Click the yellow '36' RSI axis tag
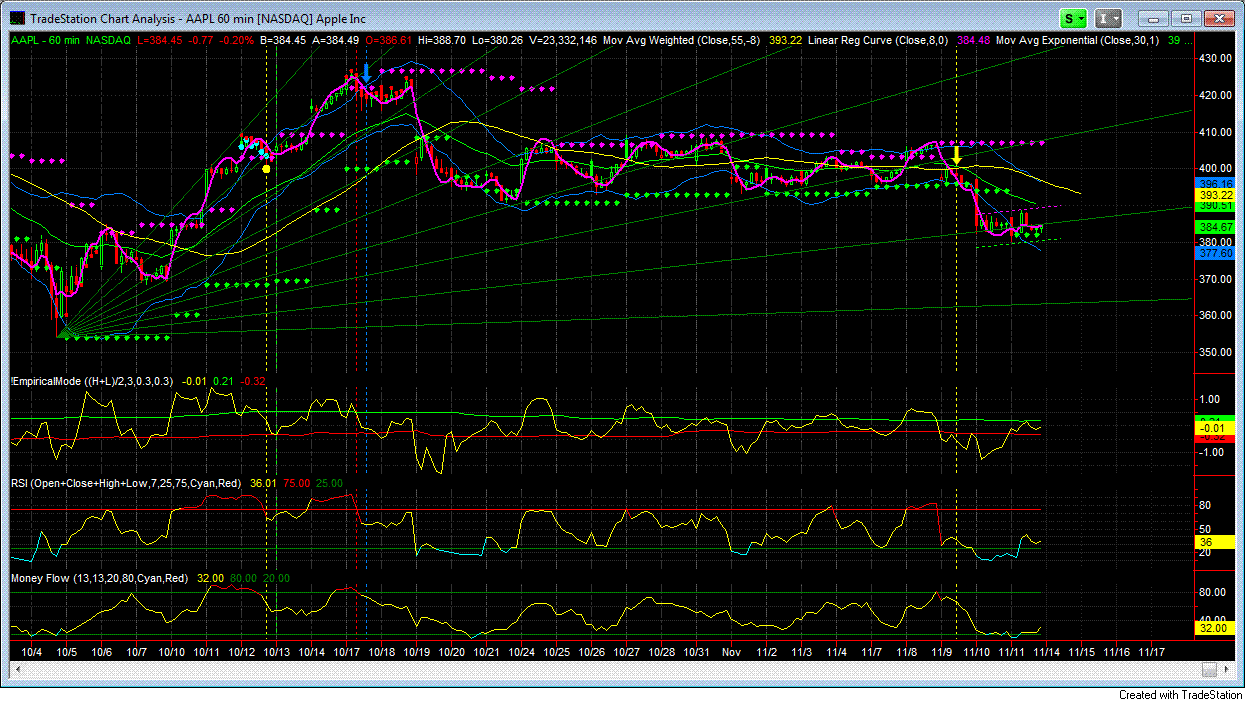This screenshot has width=1245, height=701. click(x=1214, y=542)
